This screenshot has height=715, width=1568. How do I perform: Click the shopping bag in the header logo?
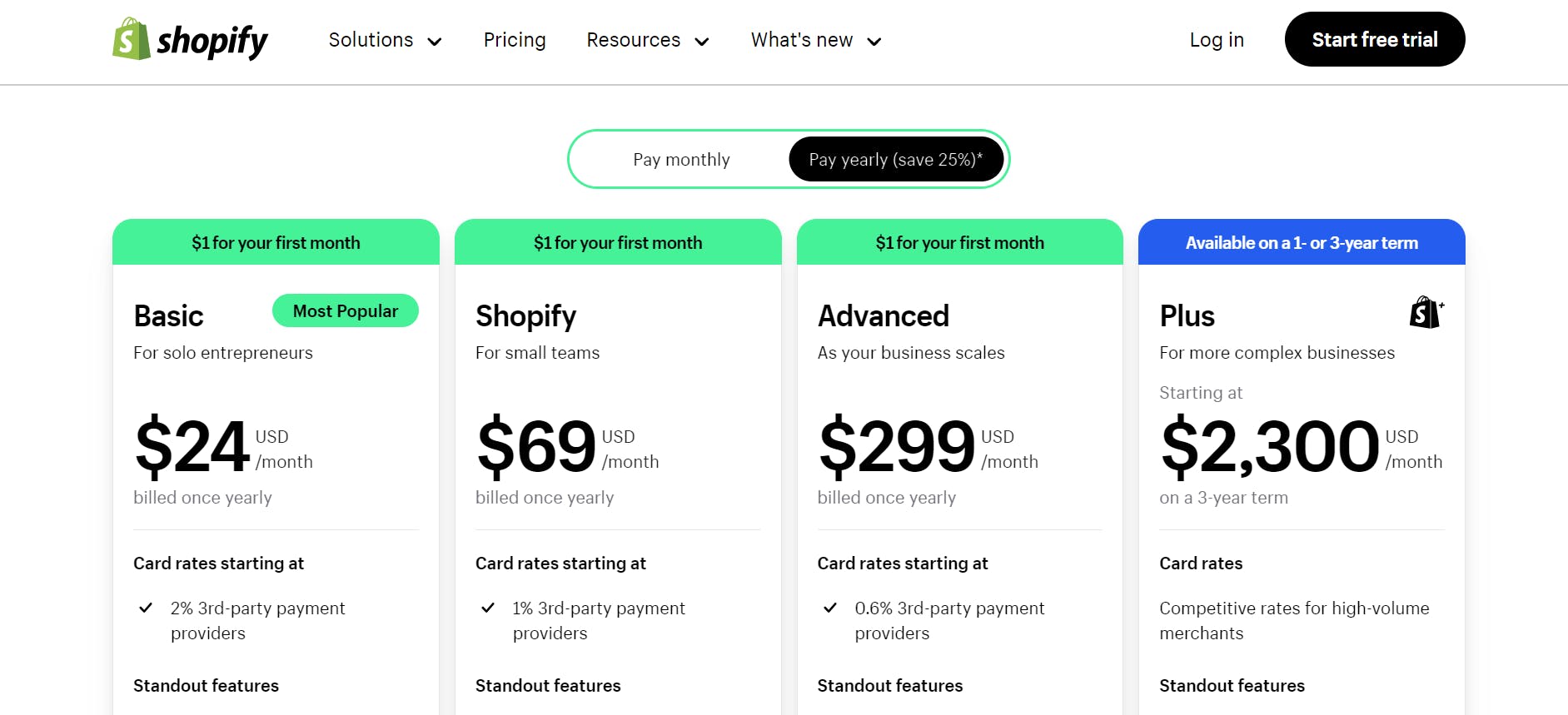click(x=130, y=39)
